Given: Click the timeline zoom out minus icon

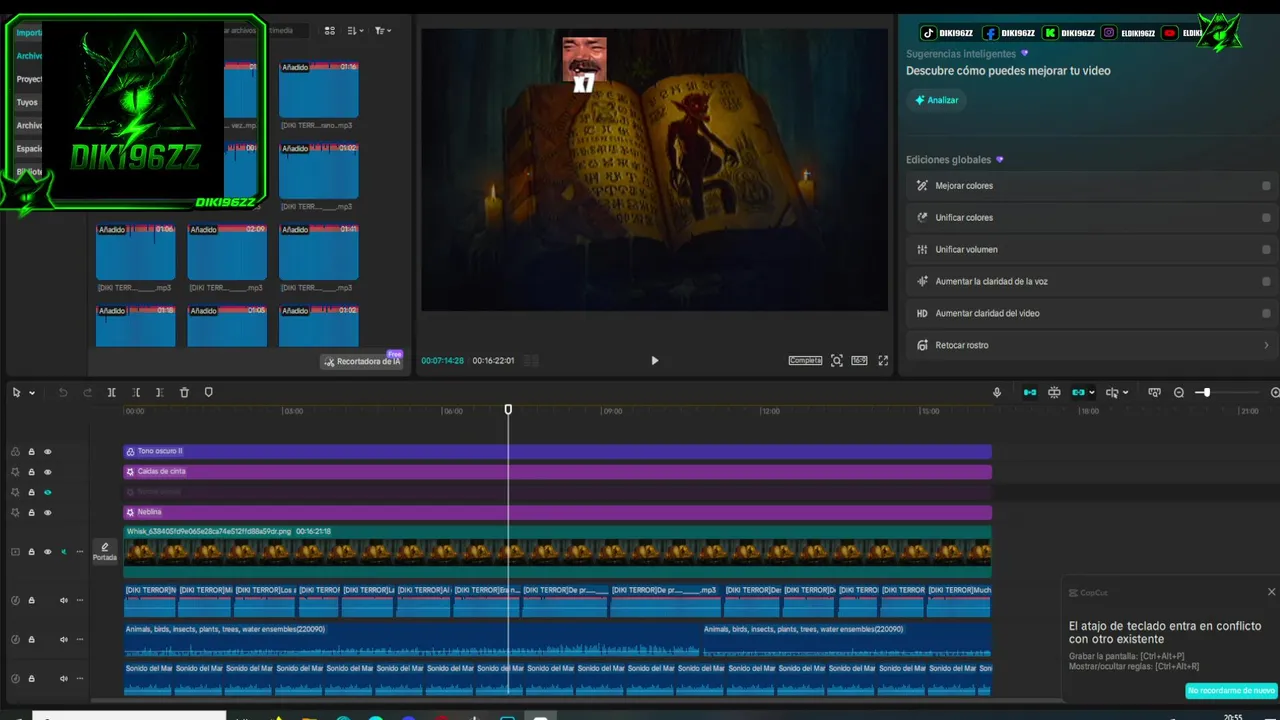Looking at the screenshot, I should point(1179,393).
